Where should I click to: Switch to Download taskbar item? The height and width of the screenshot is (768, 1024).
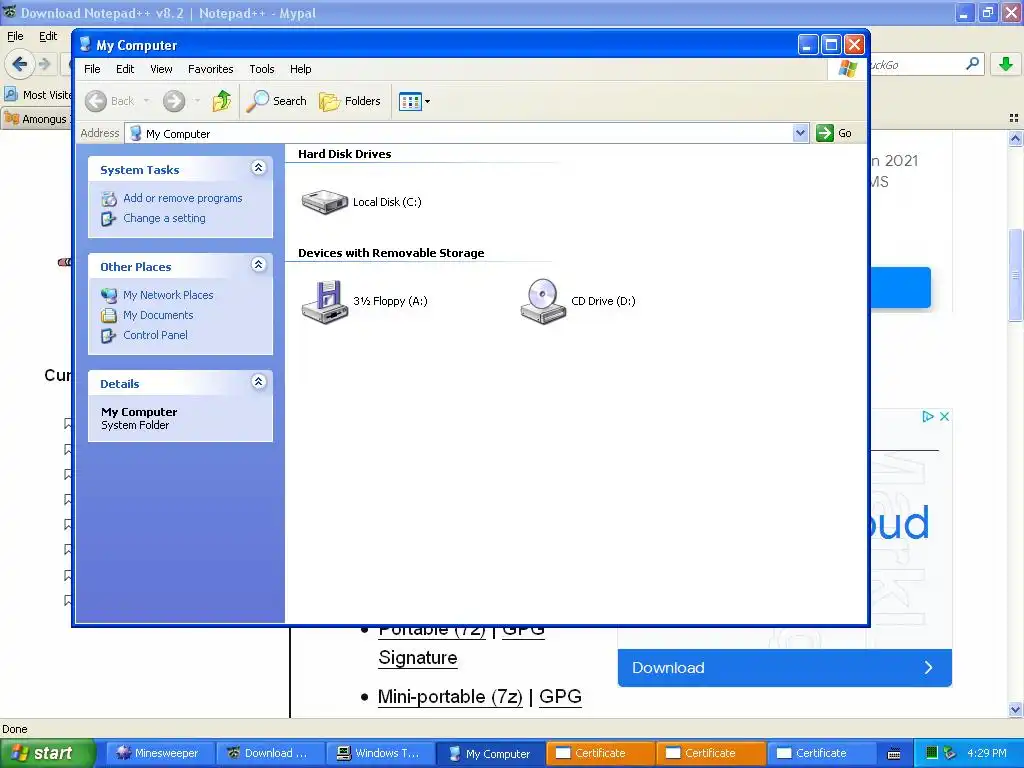click(268, 753)
